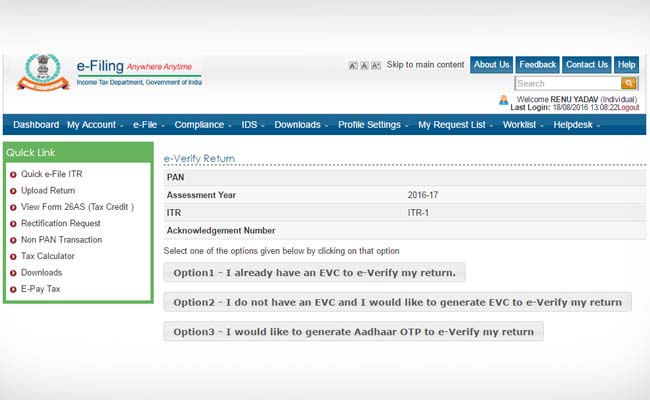This screenshot has width=650, height=400.
Task: Open View Form 26AS (Tax Credit) link
Action: pyautogui.click(x=77, y=207)
